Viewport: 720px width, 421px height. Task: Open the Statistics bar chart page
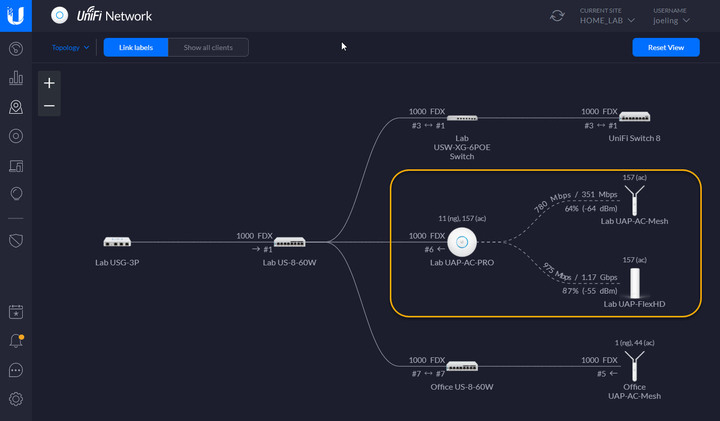(16, 78)
